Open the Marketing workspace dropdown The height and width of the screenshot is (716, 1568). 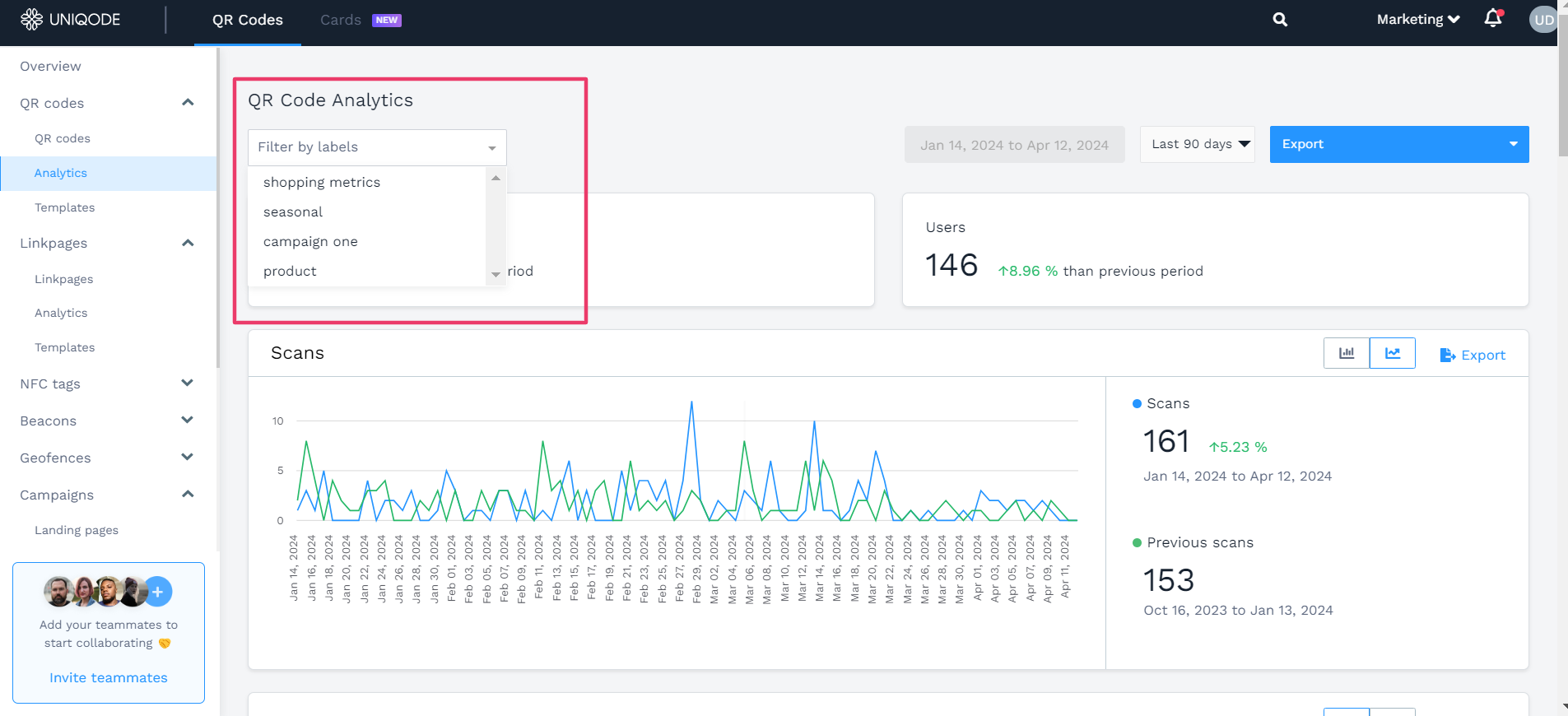tap(1418, 19)
